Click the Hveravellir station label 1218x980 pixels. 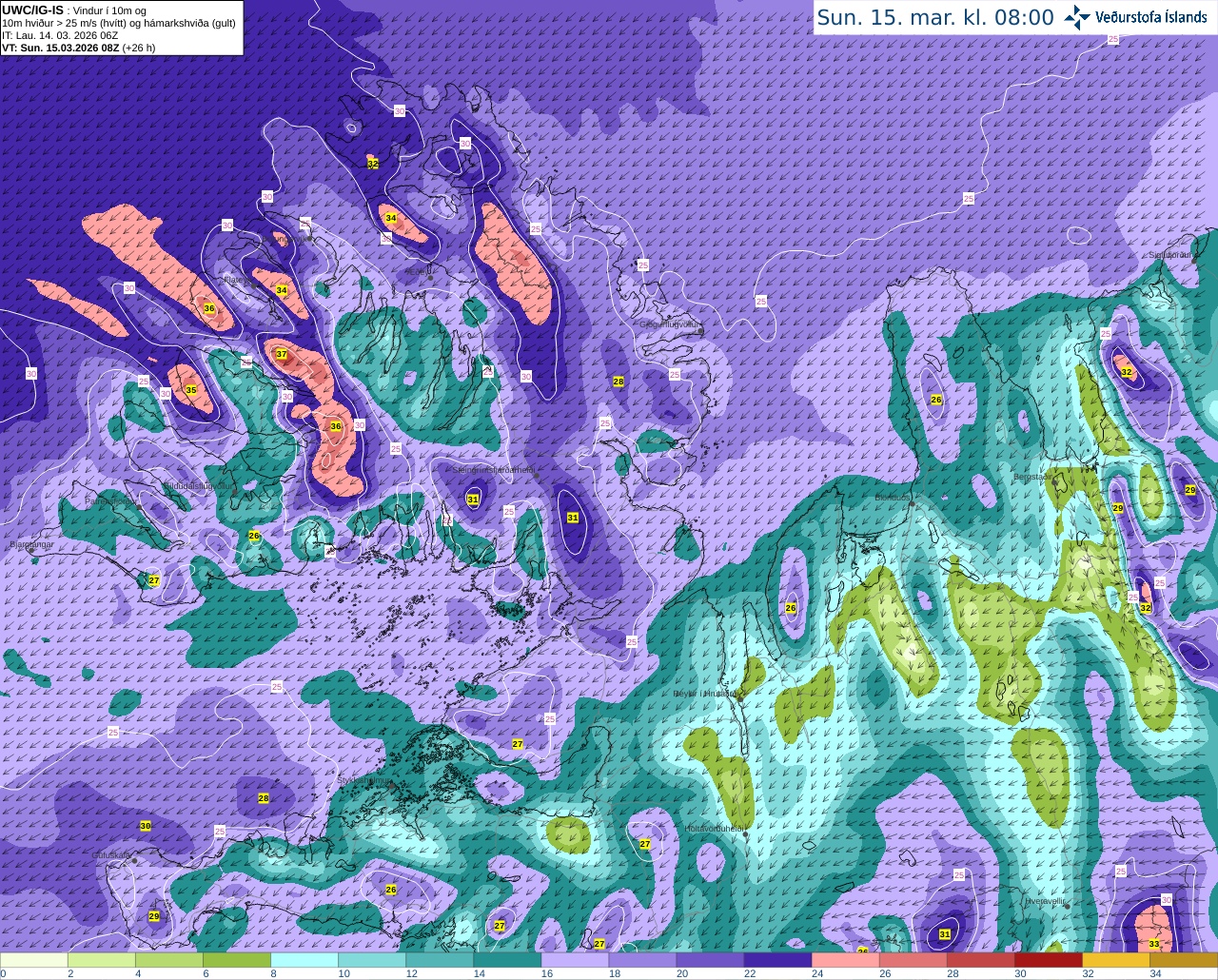coord(1044,900)
